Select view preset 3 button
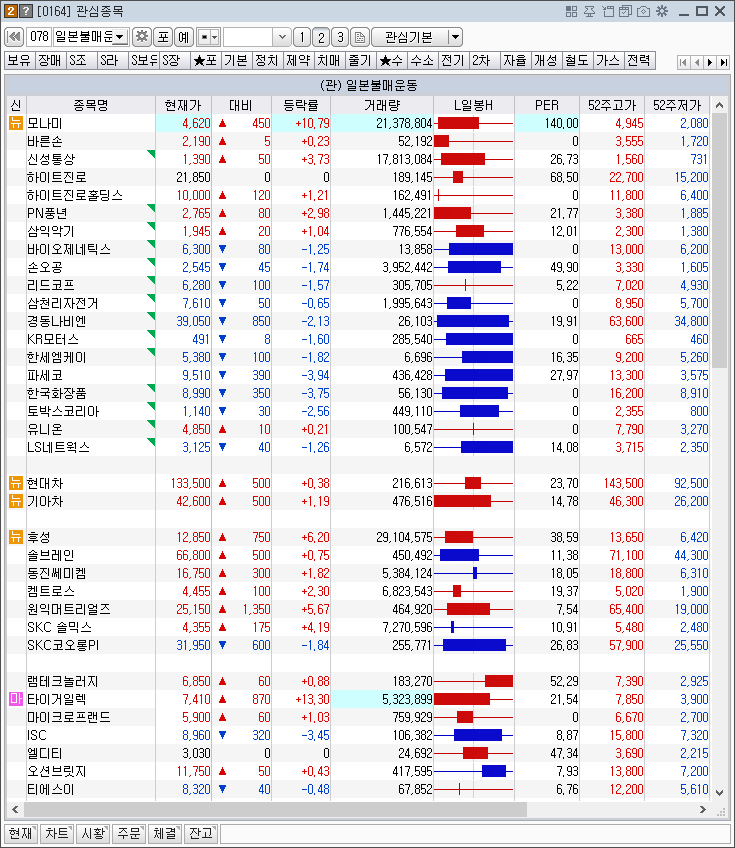The image size is (735, 848). point(340,37)
